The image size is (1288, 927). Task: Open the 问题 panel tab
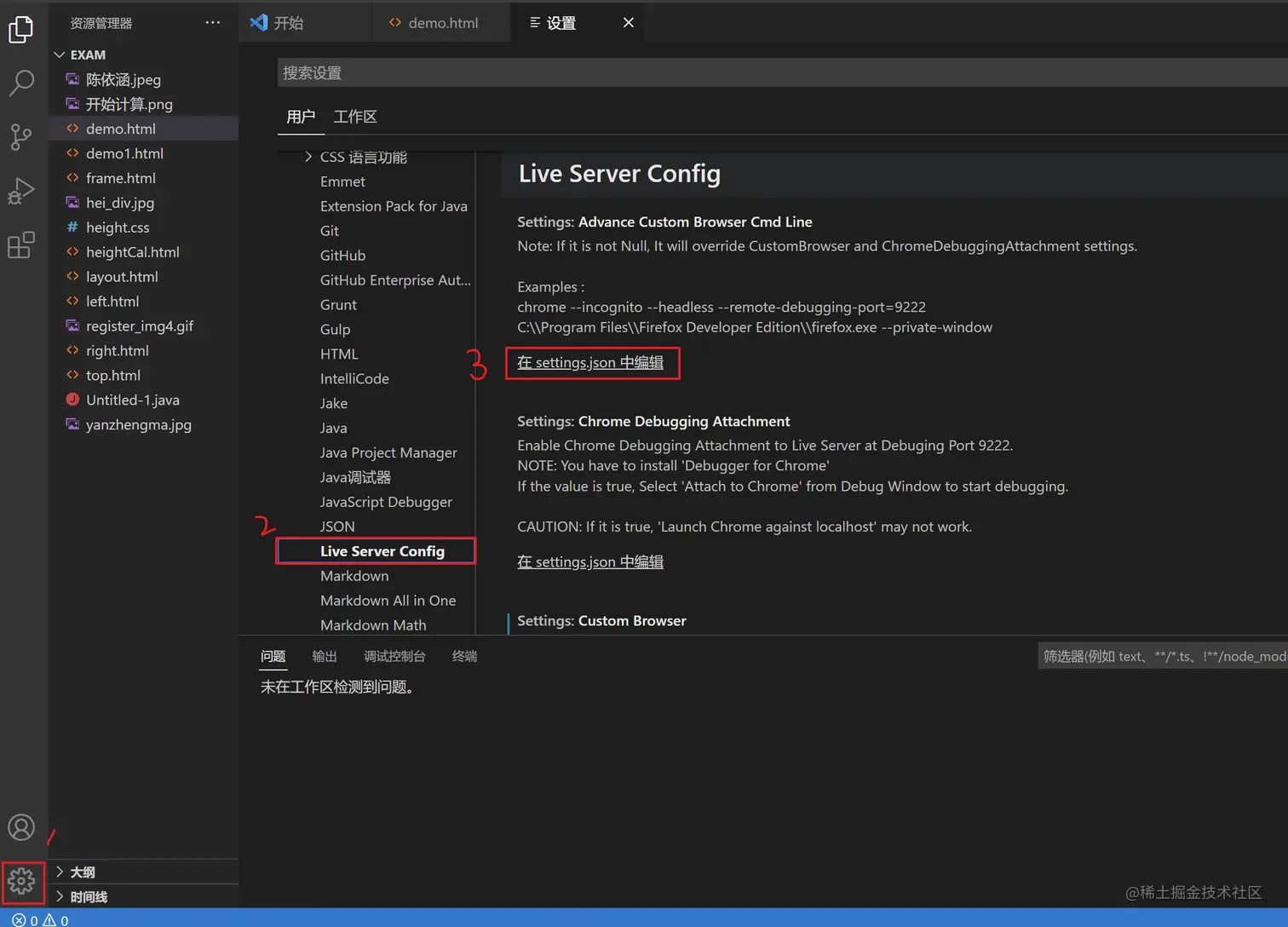(x=273, y=656)
